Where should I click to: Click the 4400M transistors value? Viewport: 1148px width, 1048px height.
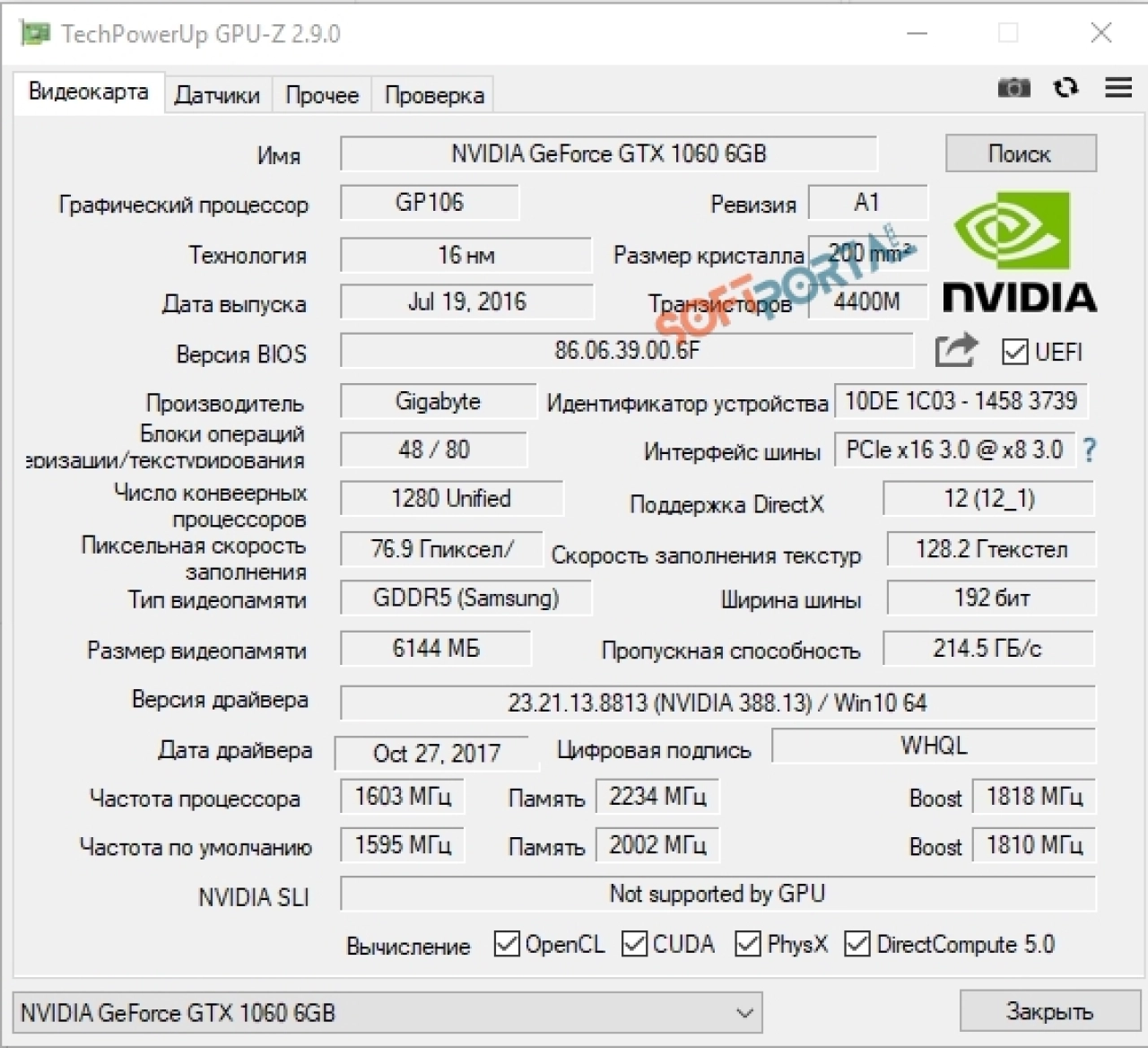coord(867,301)
